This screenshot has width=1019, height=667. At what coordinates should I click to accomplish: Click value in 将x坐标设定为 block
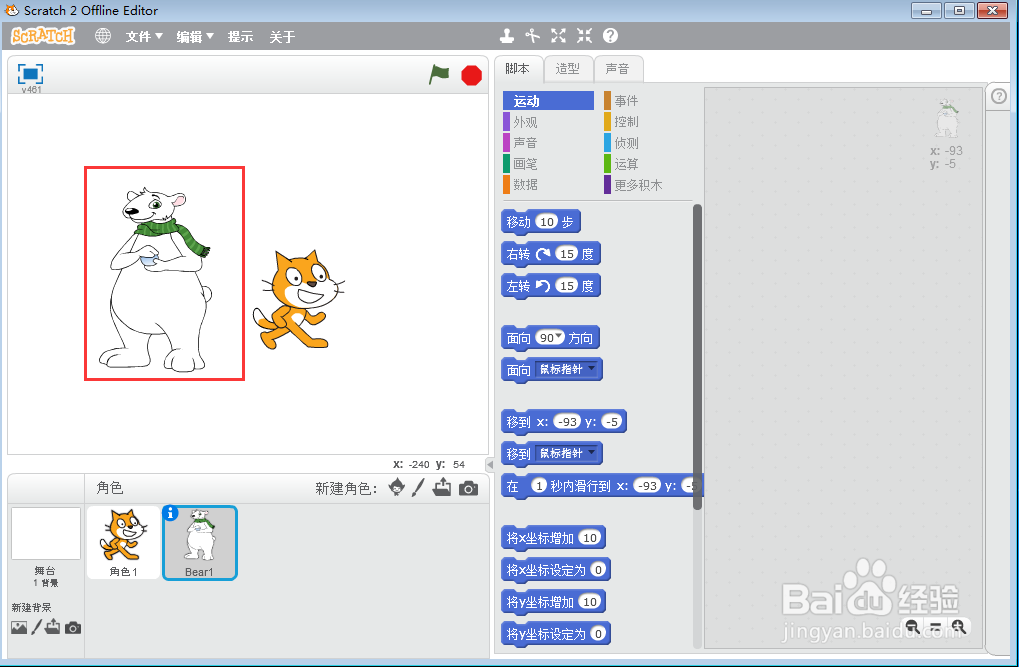[599, 569]
